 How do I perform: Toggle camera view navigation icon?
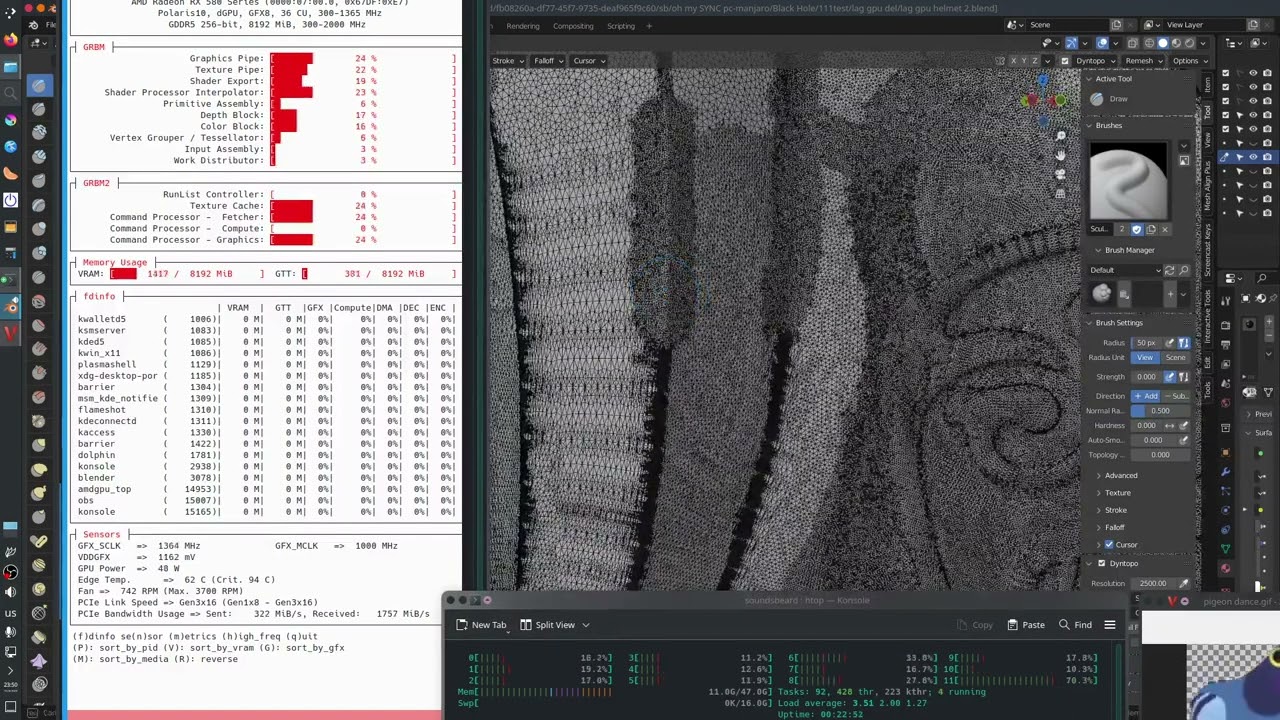point(1061,174)
